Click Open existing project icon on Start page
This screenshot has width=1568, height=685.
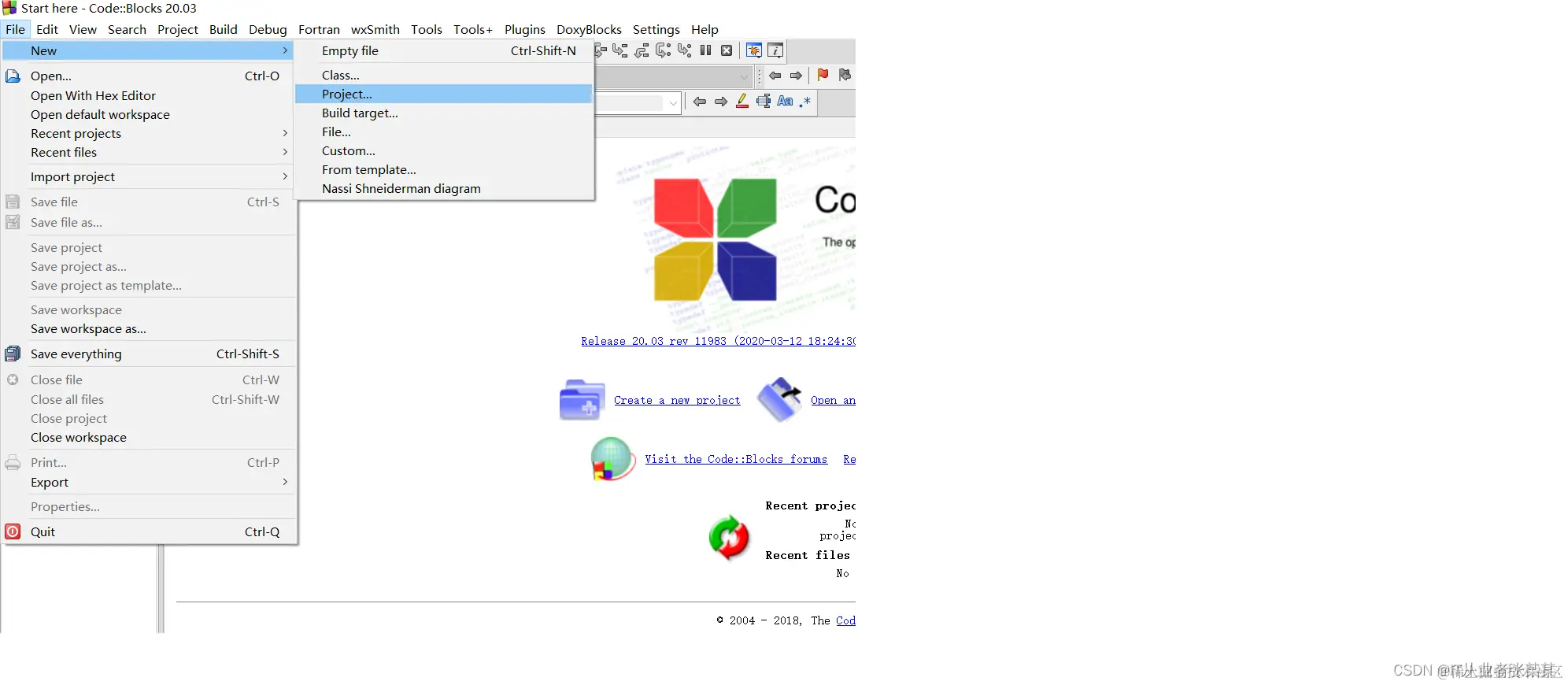(779, 399)
